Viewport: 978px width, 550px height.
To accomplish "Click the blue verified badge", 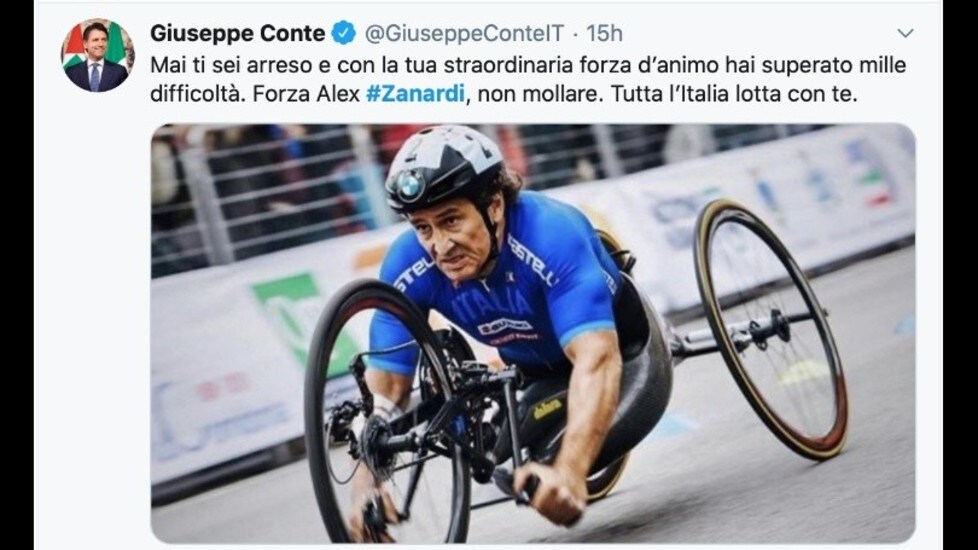I will (343, 33).
